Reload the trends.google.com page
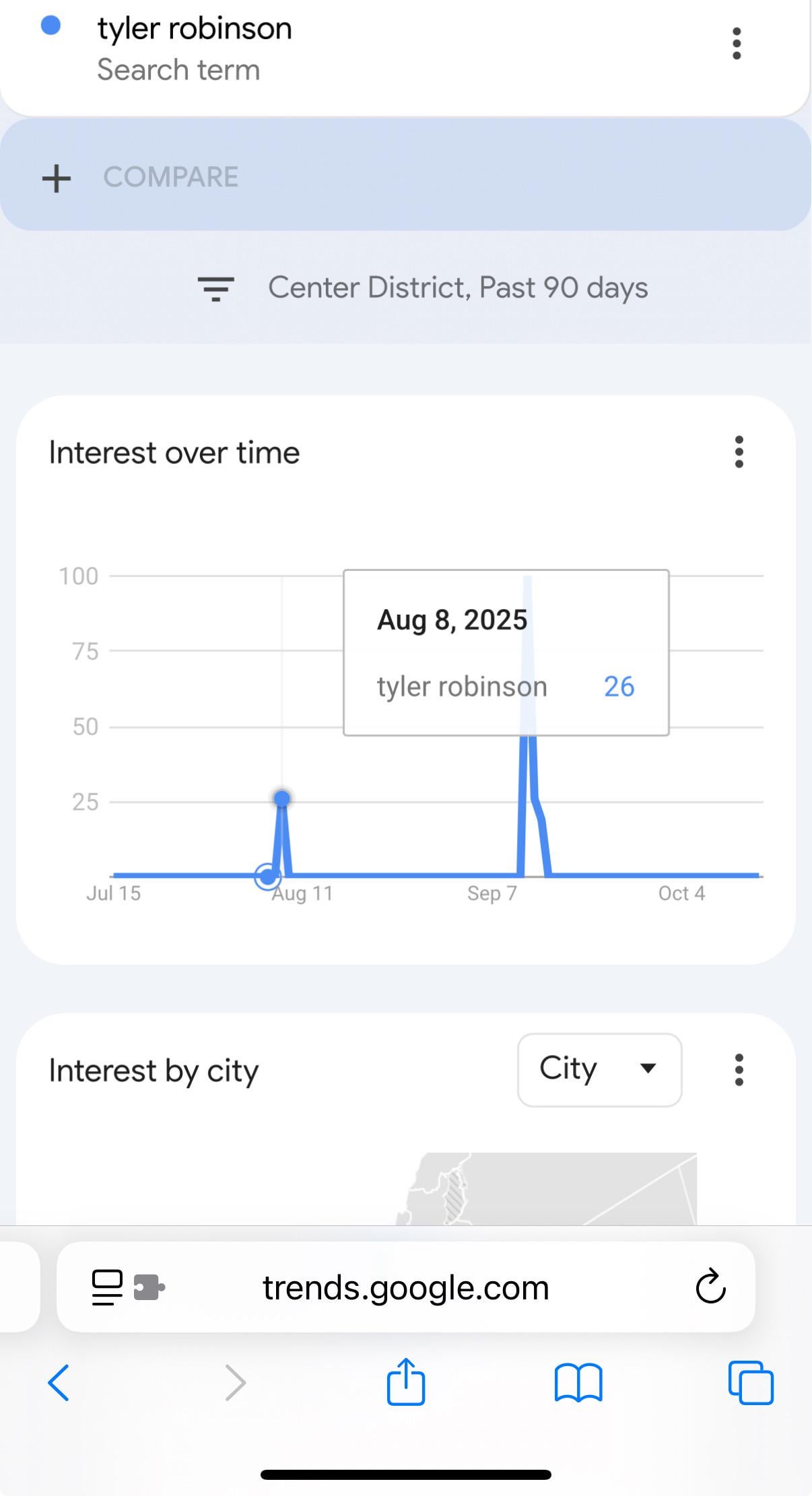Image resolution: width=812 pixels, height=1496 pixels. (x=710, y=1287)
